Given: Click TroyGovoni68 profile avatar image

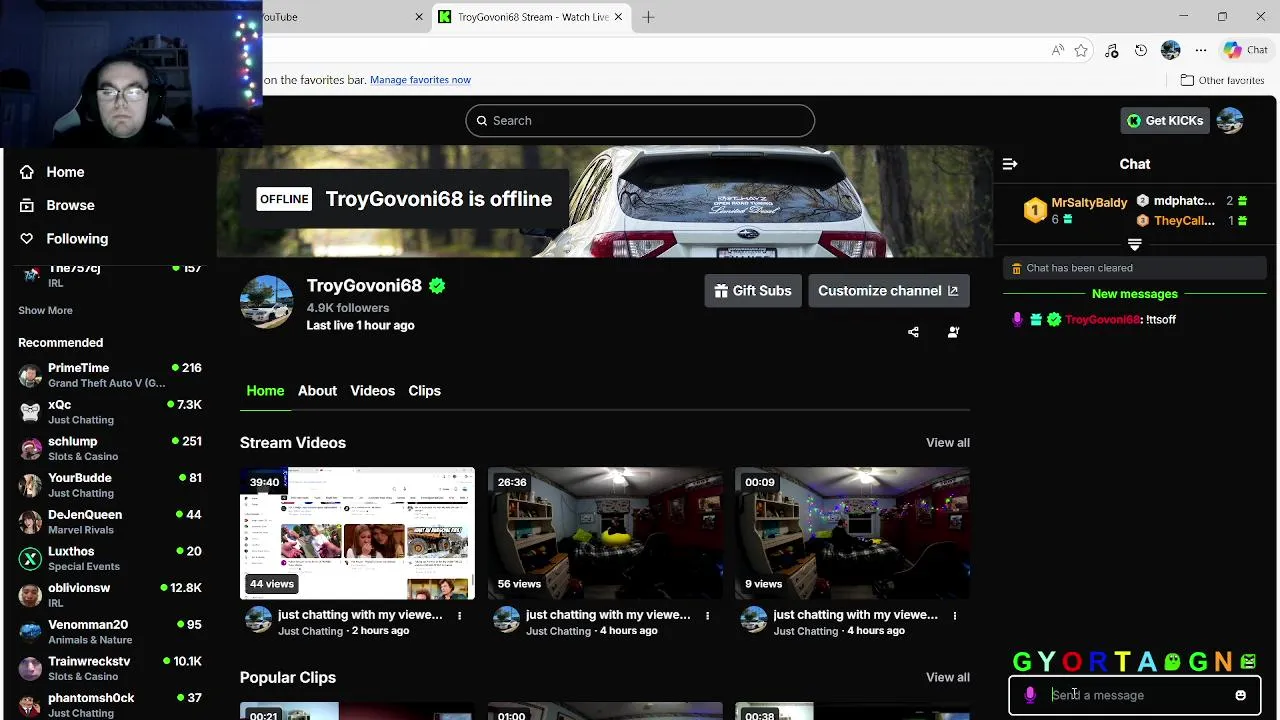Looking at the screenshot, I should (266, 302).
